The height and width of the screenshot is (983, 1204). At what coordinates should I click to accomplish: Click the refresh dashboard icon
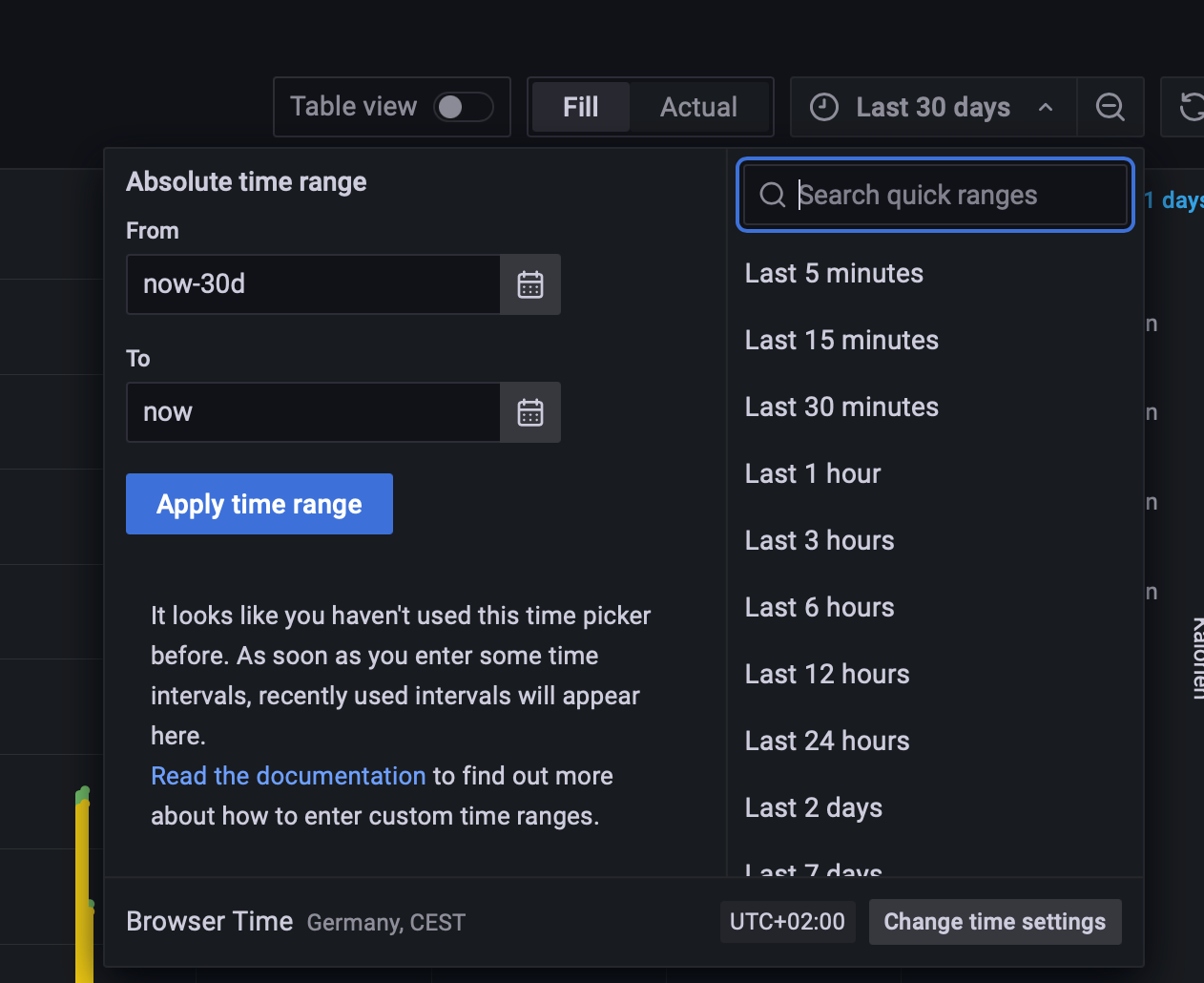(1191, 107)
